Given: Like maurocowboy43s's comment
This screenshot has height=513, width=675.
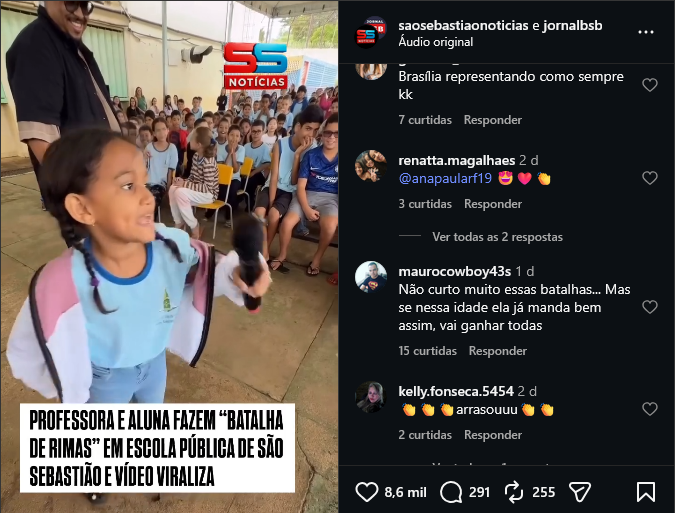Looking at the screenshot, I should pos(650,307).
